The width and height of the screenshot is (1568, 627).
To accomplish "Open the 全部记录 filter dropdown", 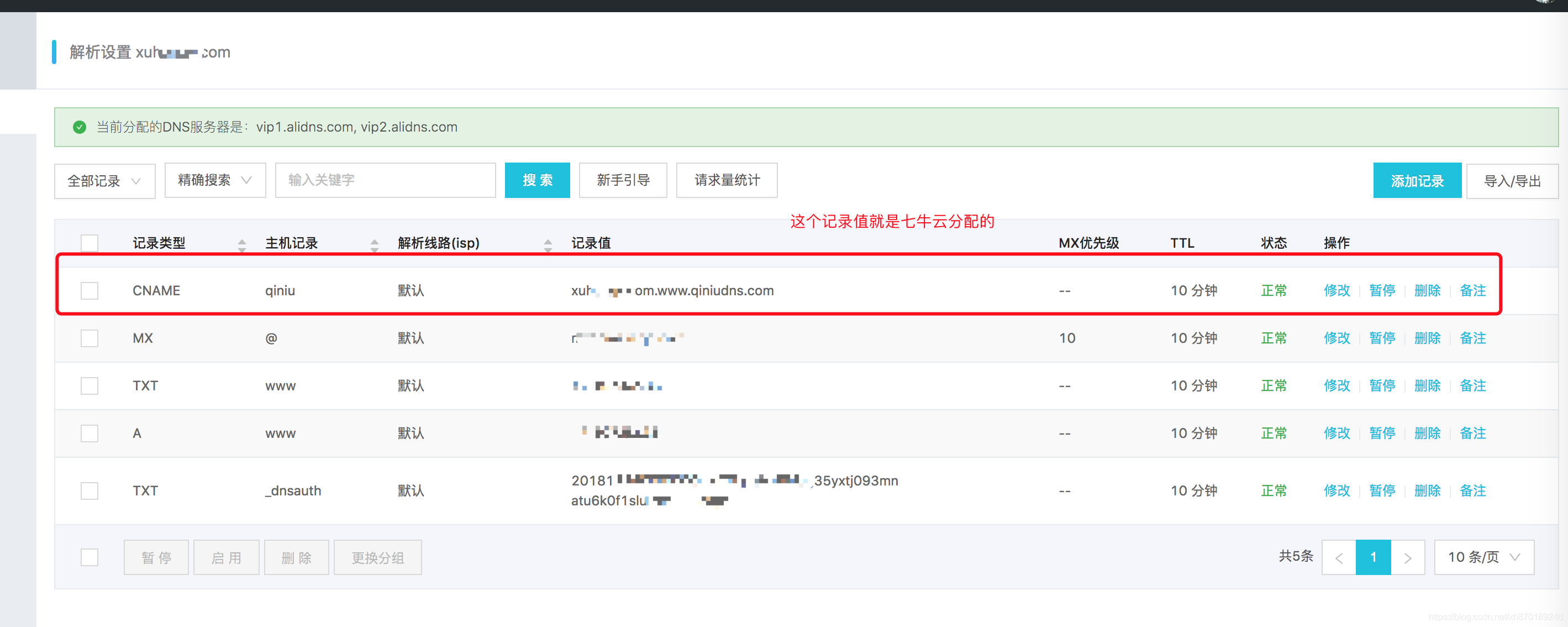I will [104, 181].
